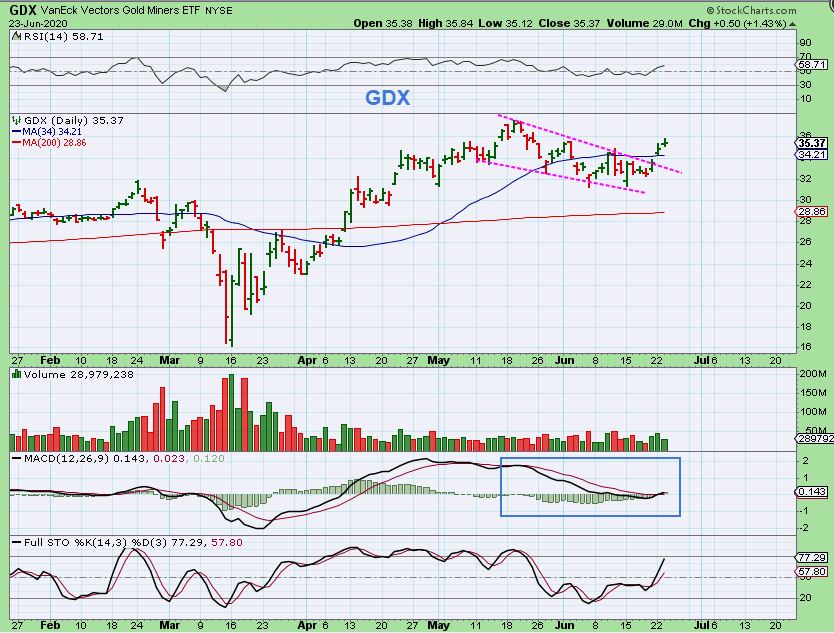Click the MA(34) 34.21 legend entry
834x633 pixels.
click(52, 132)
